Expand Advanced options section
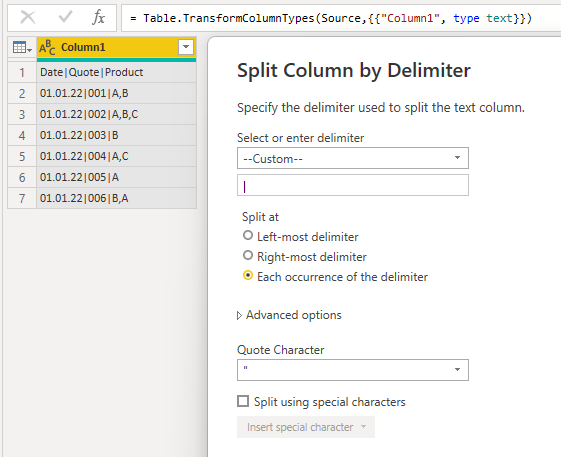Image resolution: width=561 pixels, height=457 pixels. tap(289, 315)
